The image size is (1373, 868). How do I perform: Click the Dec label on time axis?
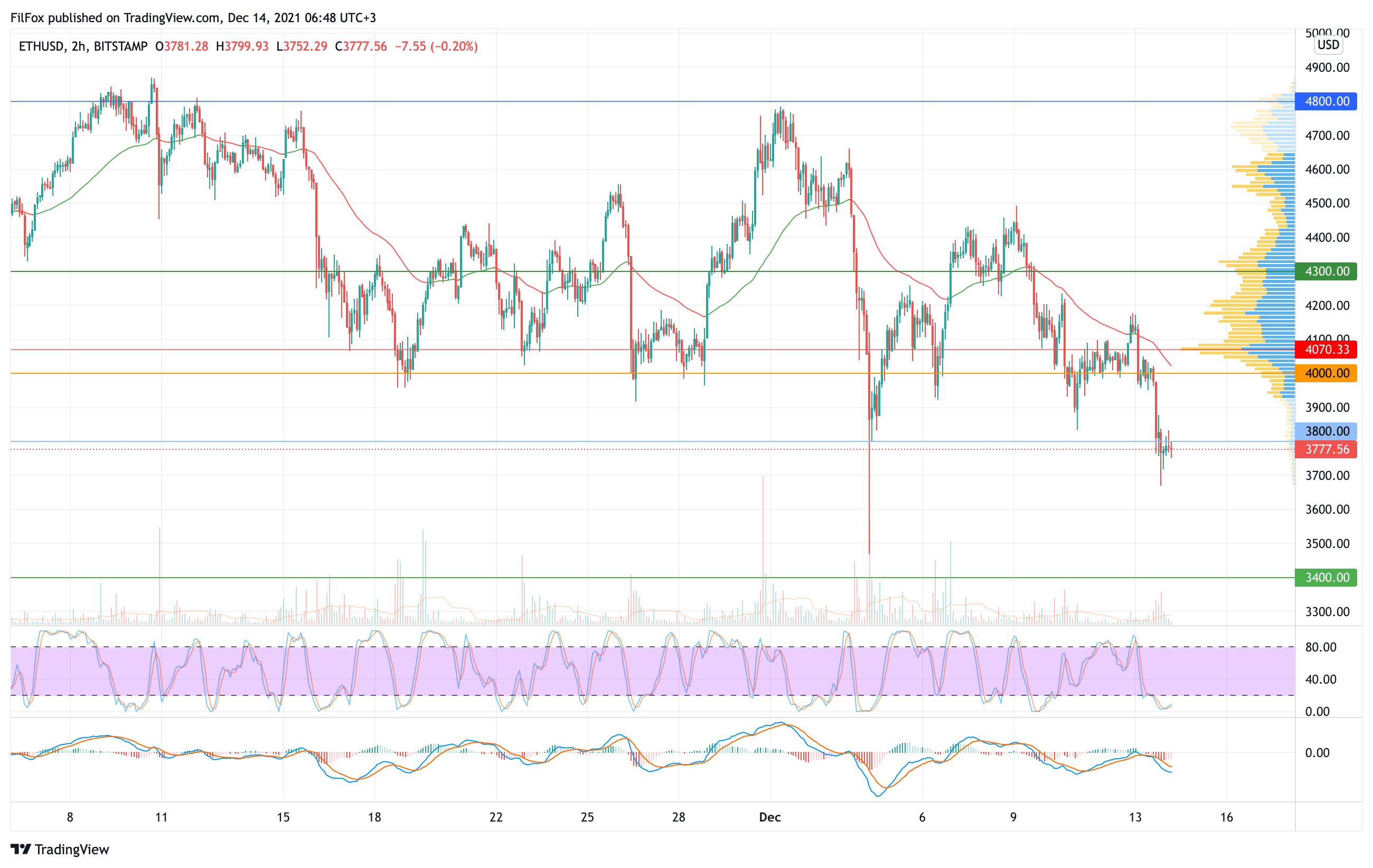click(770, 817)
